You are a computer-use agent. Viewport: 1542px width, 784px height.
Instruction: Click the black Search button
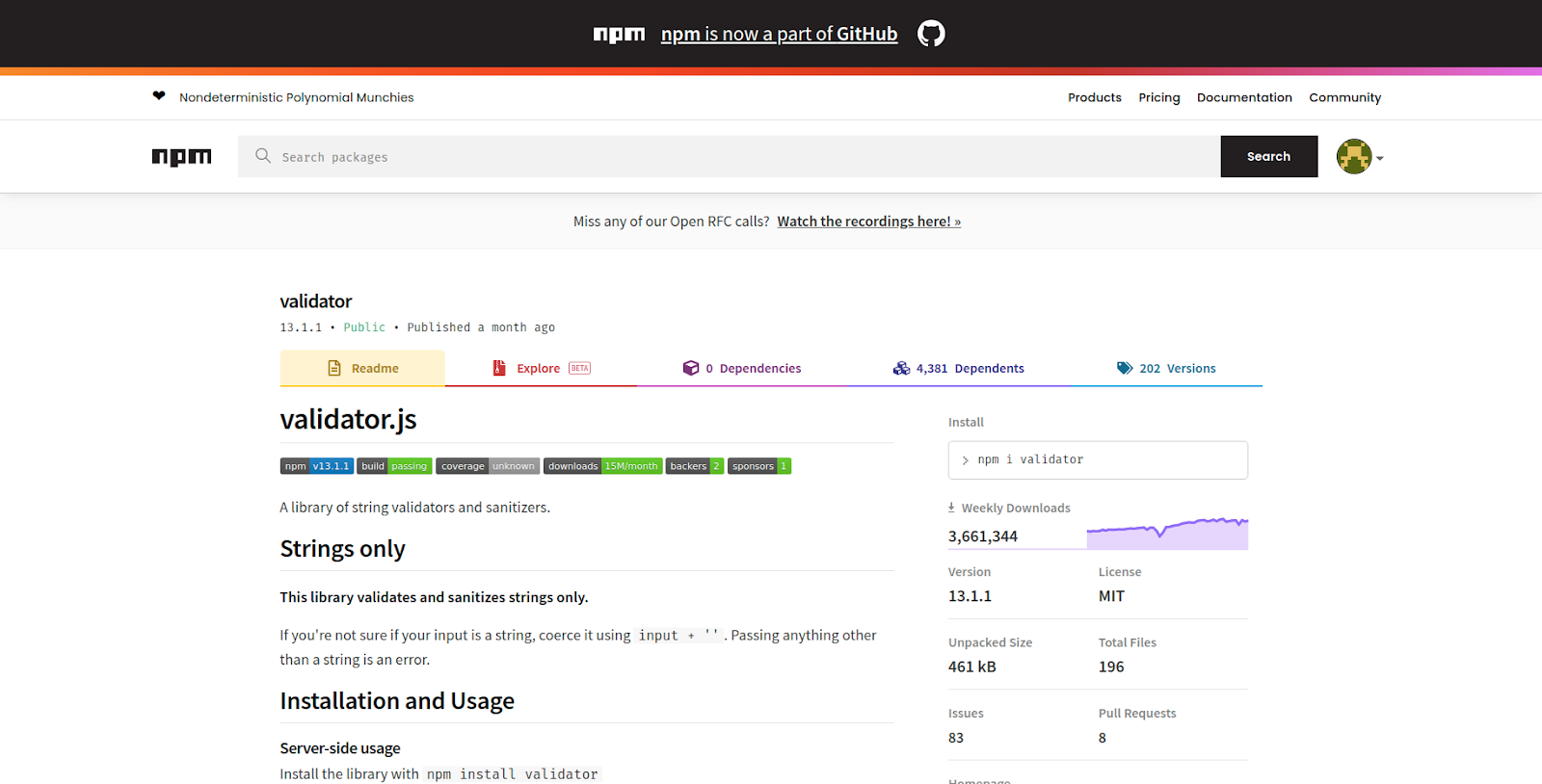[x=1269, y=156]
